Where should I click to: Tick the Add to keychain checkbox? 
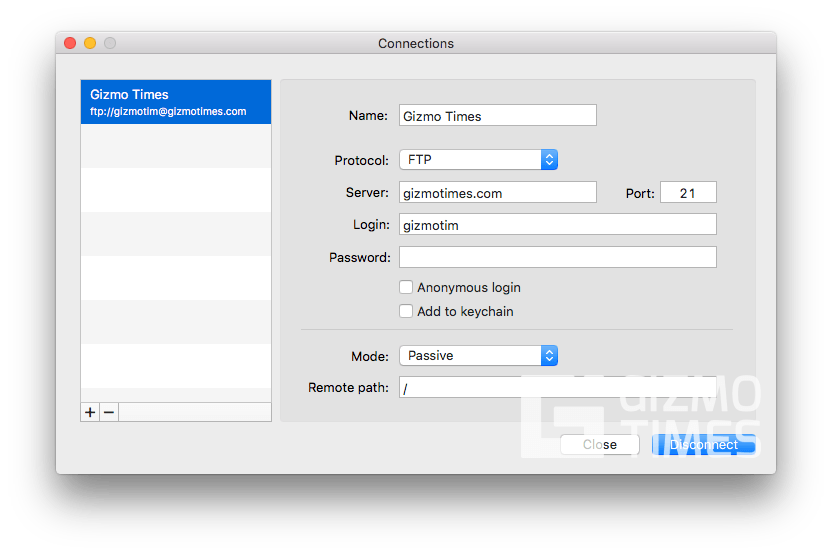(406, 311)
